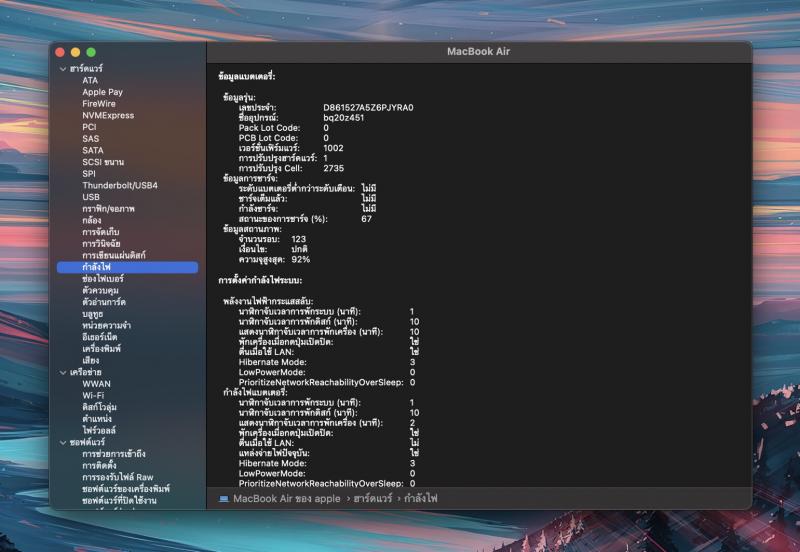800x552 pixels.
Task: Click การตั้งค่ากำลังไฟระบบ heading
Action: pos(260,281)
